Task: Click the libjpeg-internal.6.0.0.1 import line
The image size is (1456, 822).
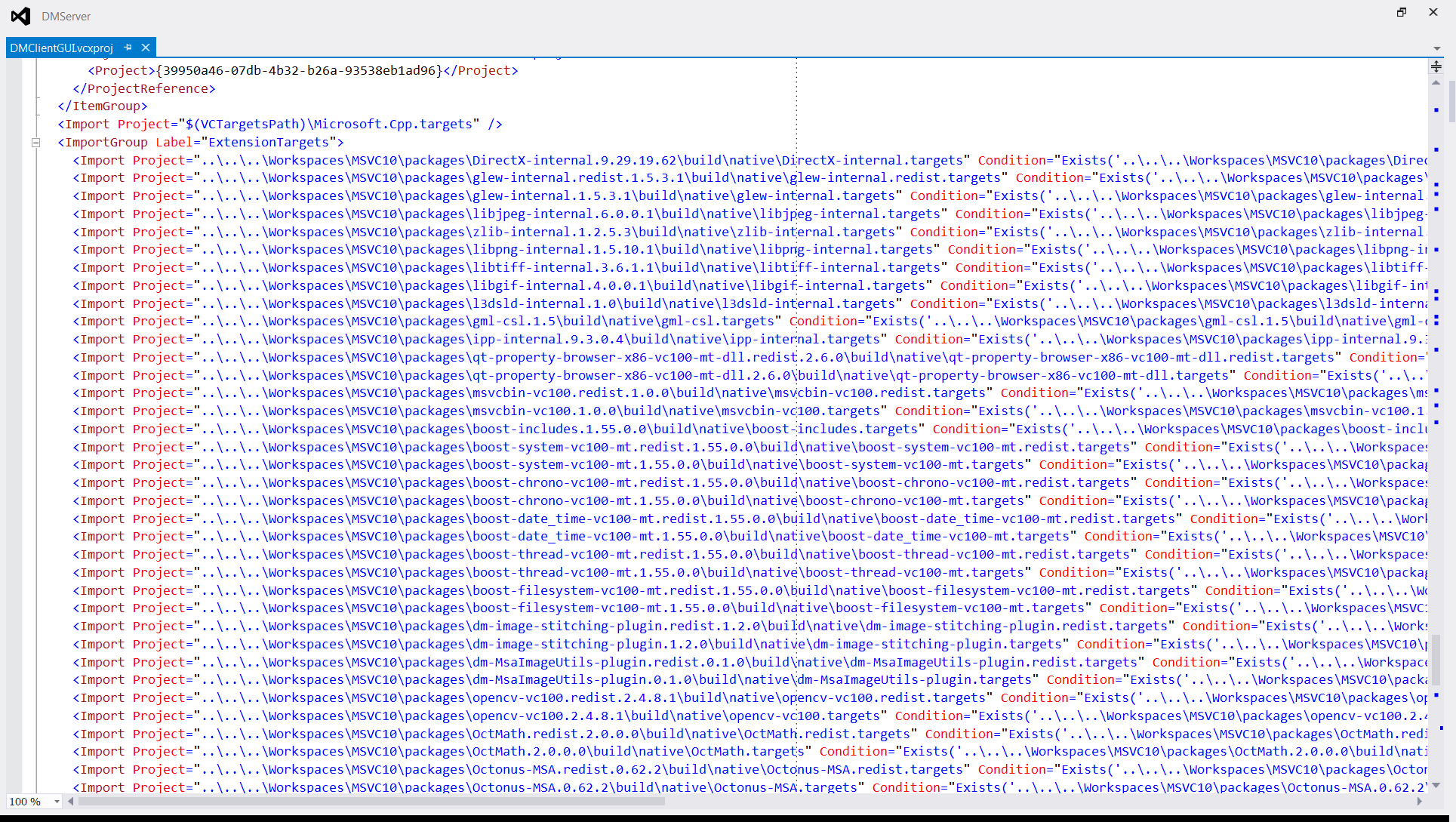Action: point(750,214)
